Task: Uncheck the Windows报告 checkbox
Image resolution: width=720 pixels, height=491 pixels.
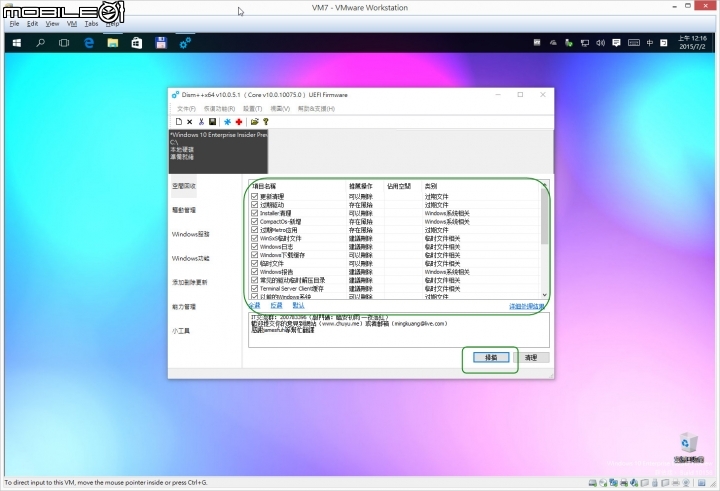Action: pos(254,271)
